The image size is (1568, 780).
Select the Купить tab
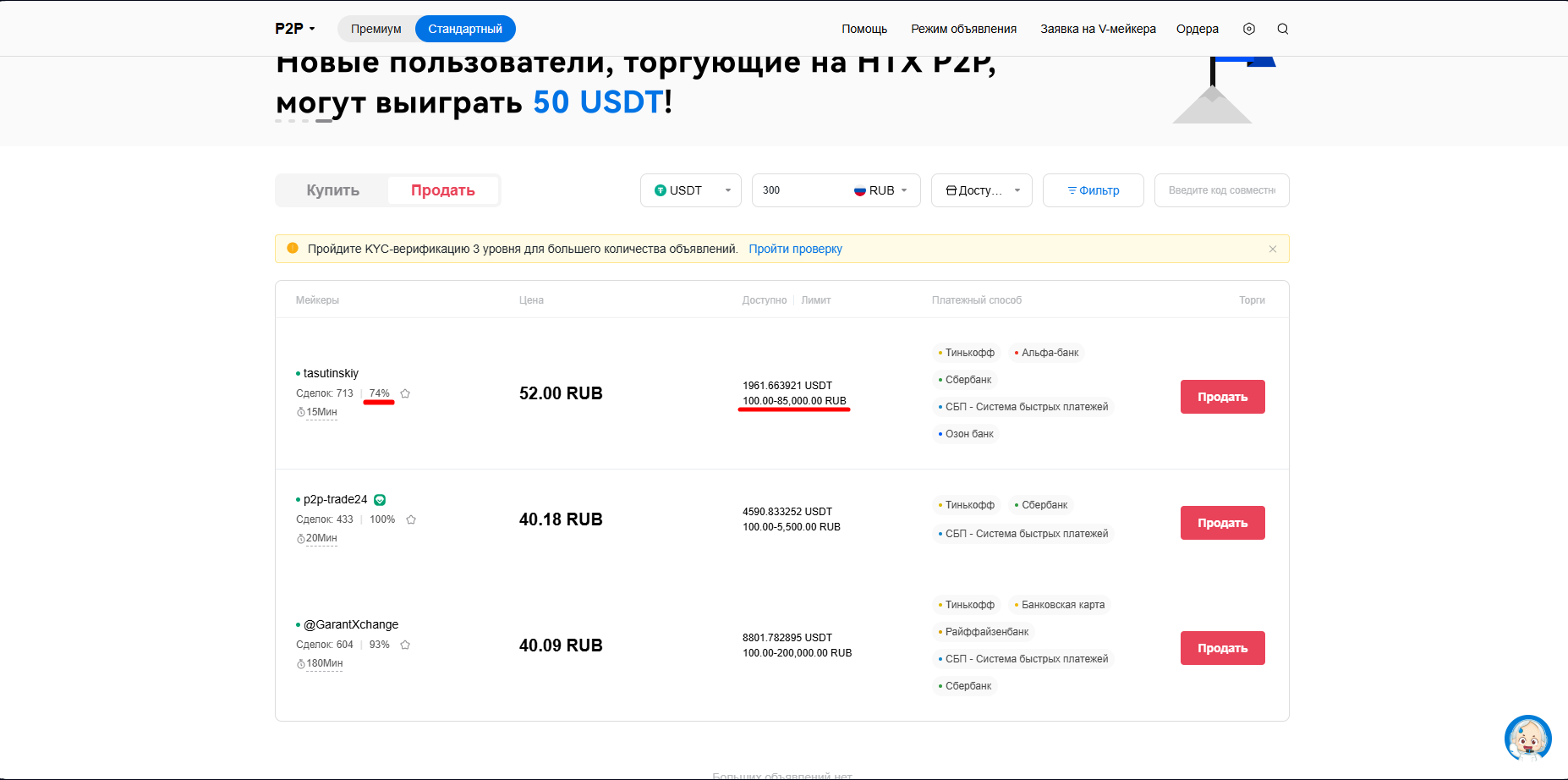pos(333,190)
